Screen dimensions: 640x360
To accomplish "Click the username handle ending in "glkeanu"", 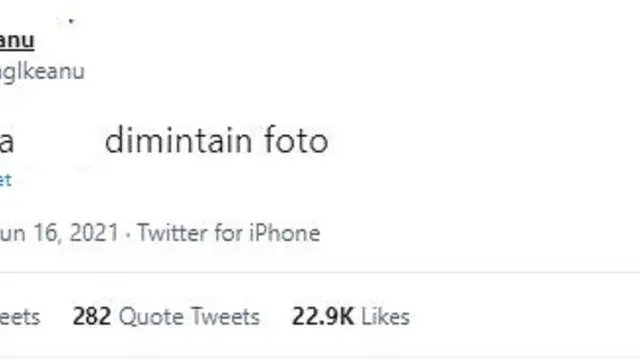I will point(42,71).
